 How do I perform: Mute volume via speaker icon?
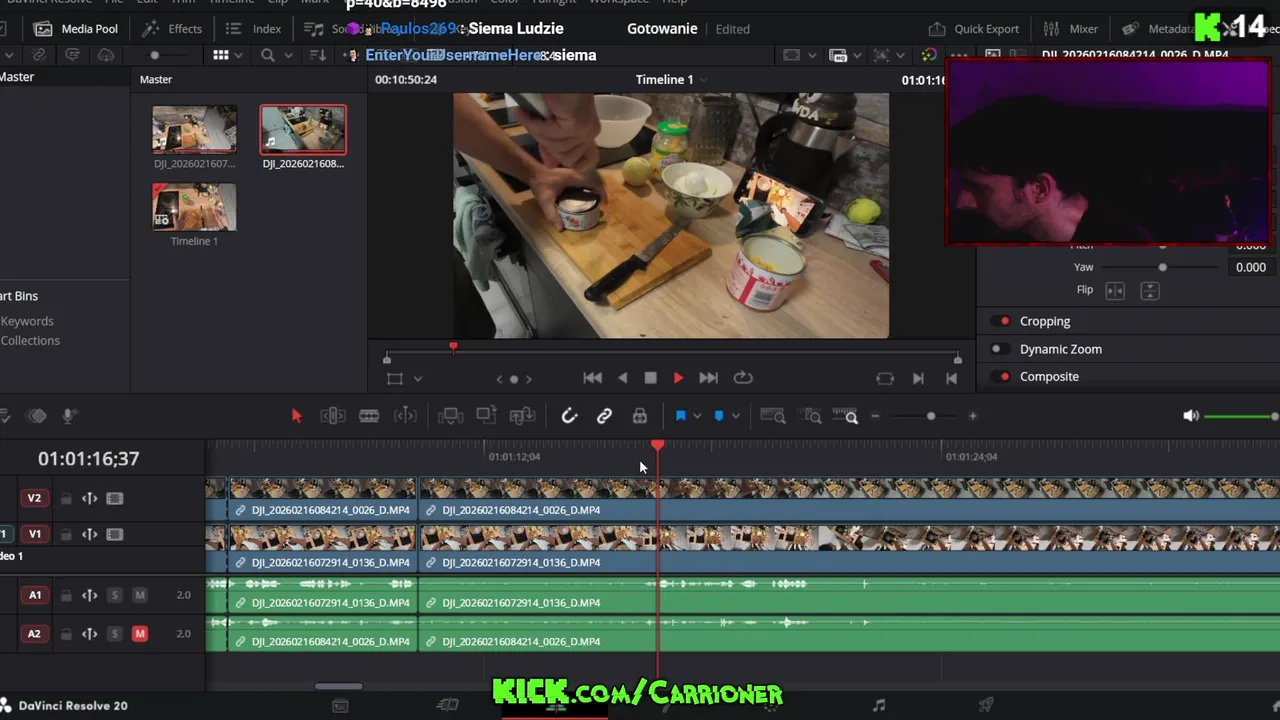pyautogui.click(x=1191, y=416)
